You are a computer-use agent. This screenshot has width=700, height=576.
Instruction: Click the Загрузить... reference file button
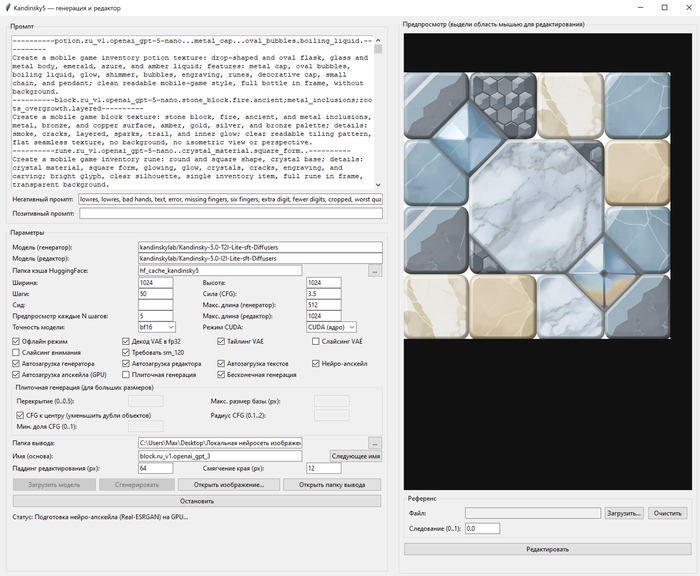click(623, 513)
